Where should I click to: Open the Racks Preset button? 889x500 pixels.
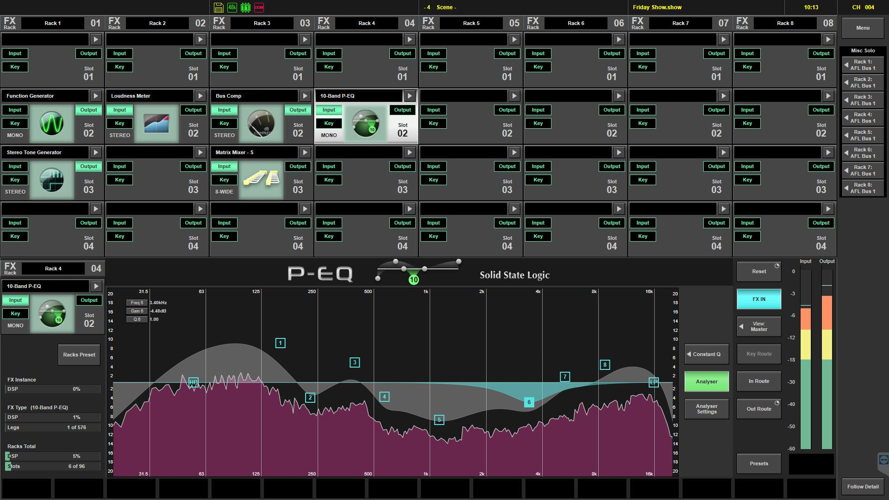coord(79,354)
